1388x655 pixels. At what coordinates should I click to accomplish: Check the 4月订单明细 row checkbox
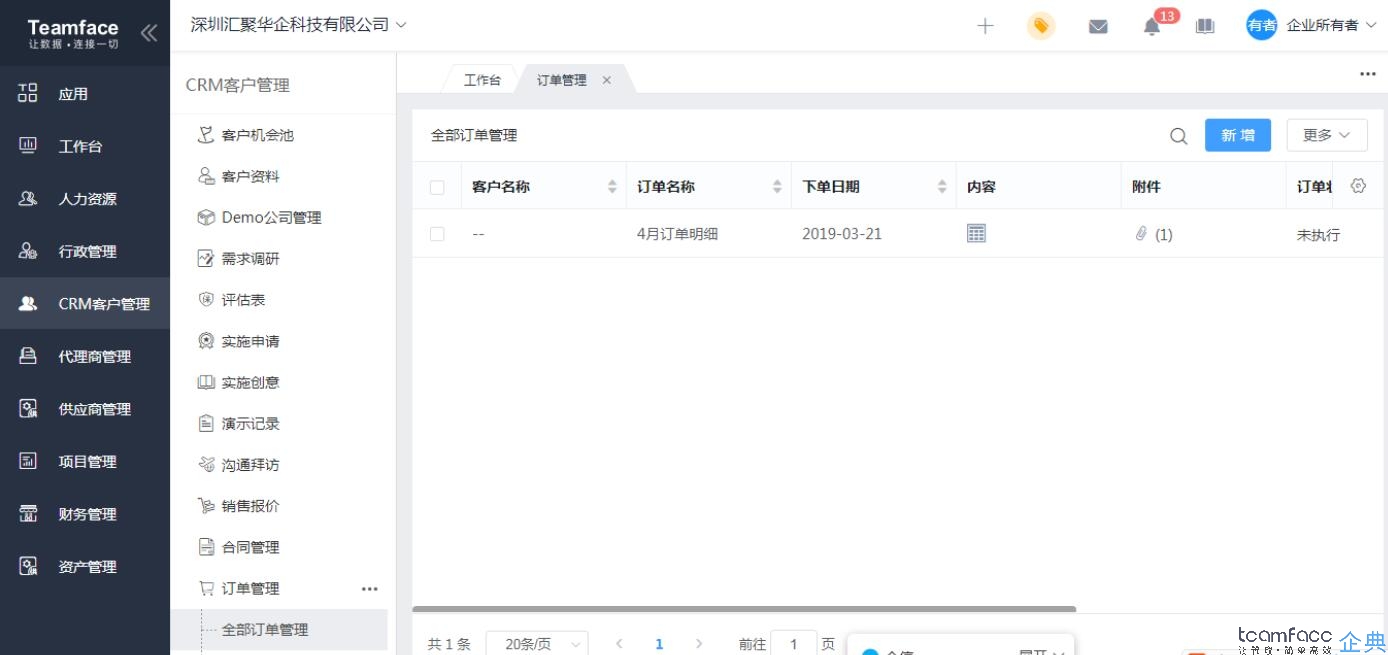click(437, 234)
